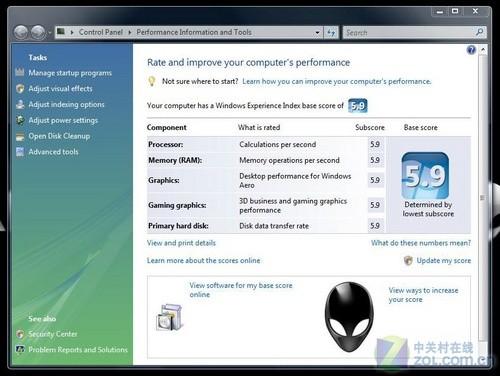
Task: Click the Advanced tools icon
Action: coord(20,152)
